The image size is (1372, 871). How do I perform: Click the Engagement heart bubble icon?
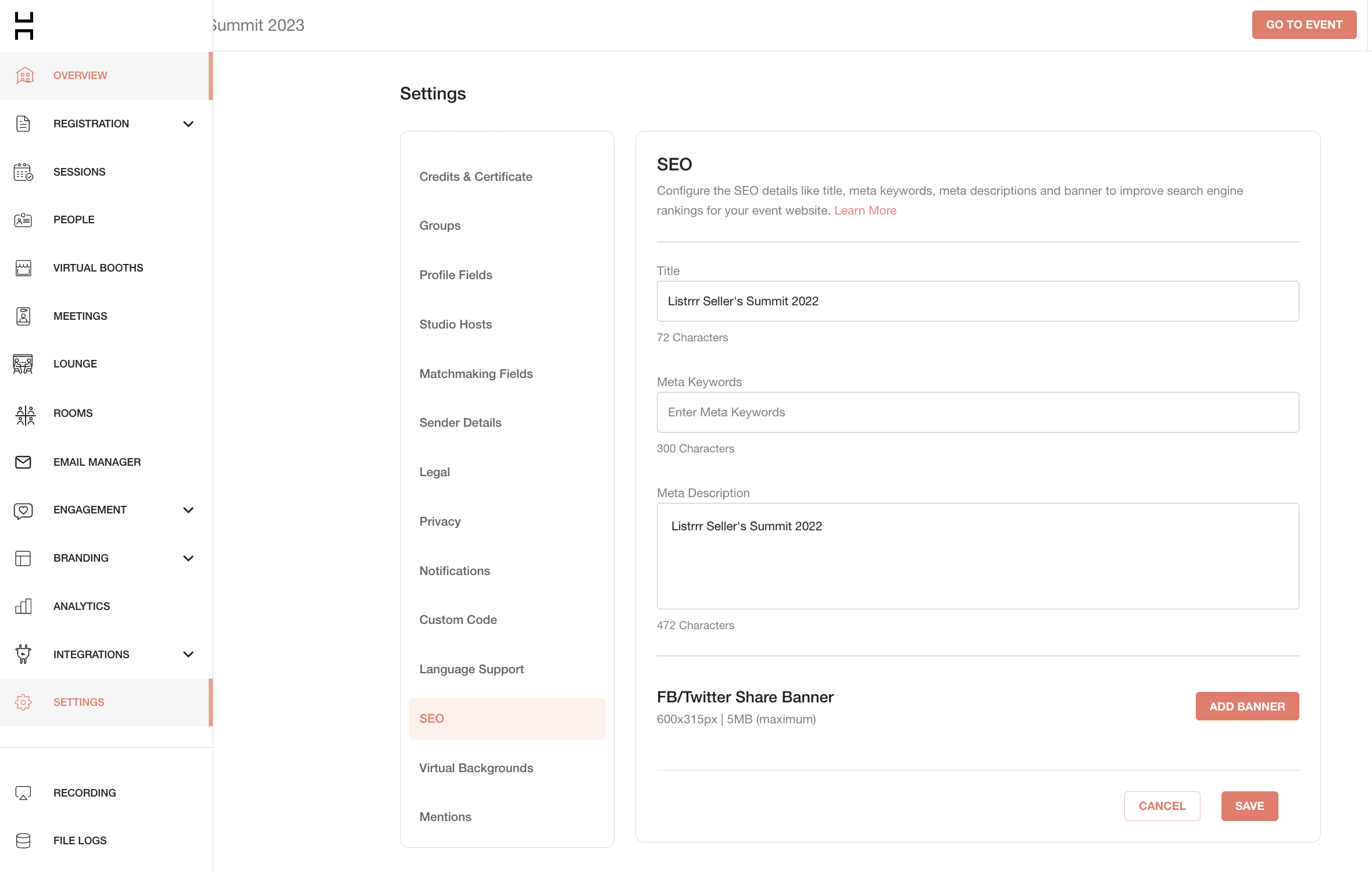(23, 511)
